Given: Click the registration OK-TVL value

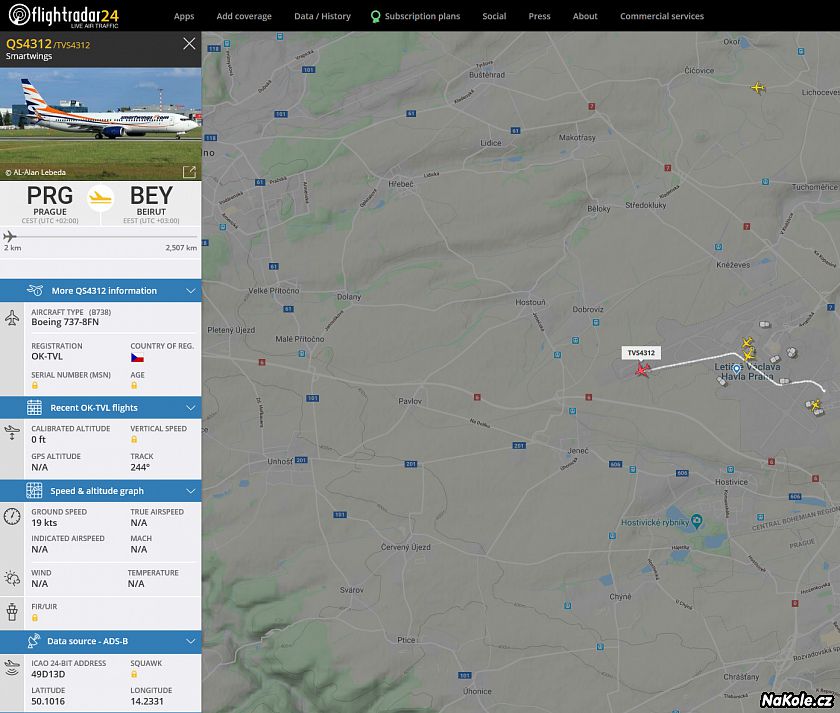Looking at the screenshot, I should click(x=47, y=356).
